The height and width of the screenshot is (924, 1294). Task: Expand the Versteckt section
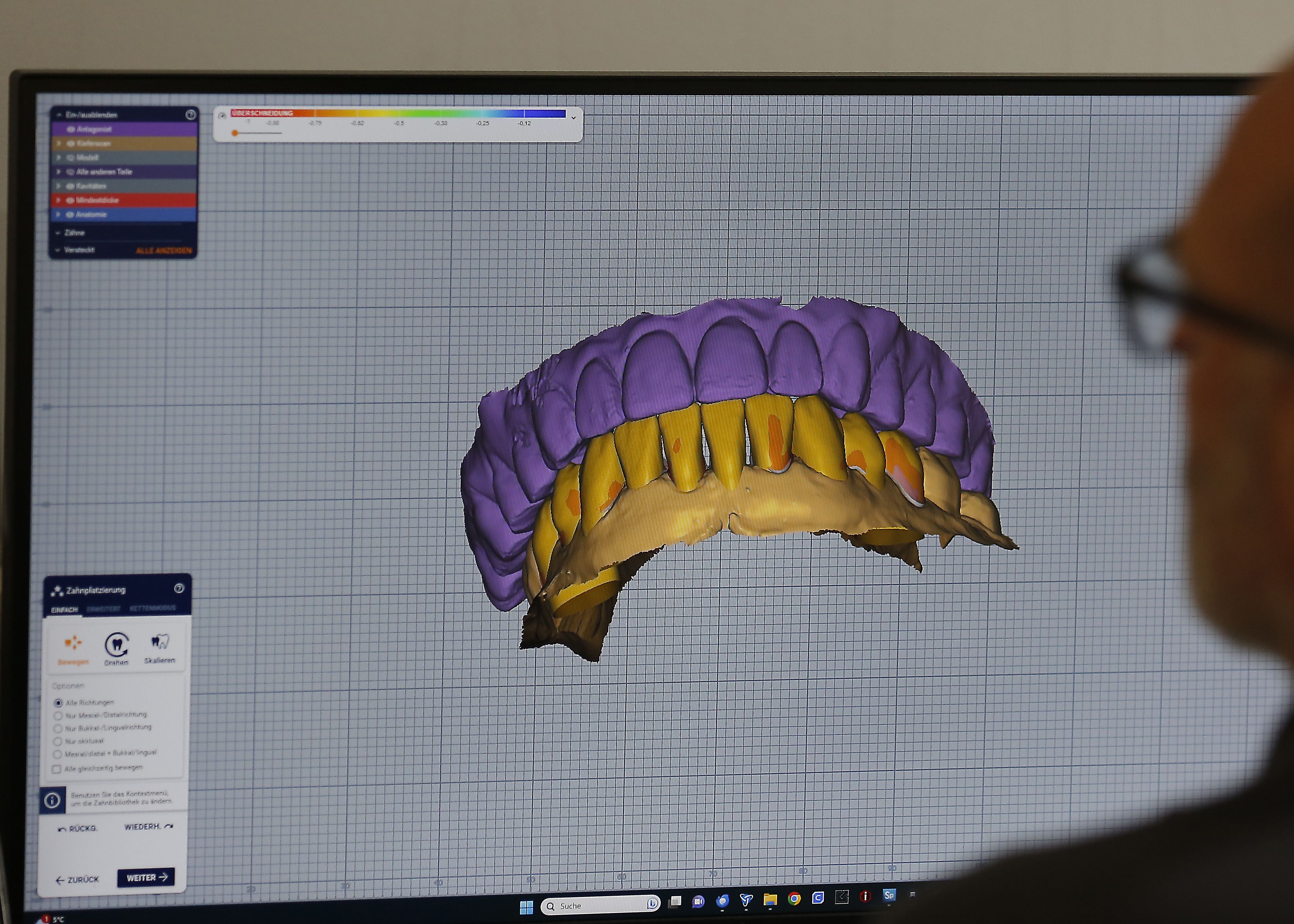pyautogui.click(x=58, y=250)
